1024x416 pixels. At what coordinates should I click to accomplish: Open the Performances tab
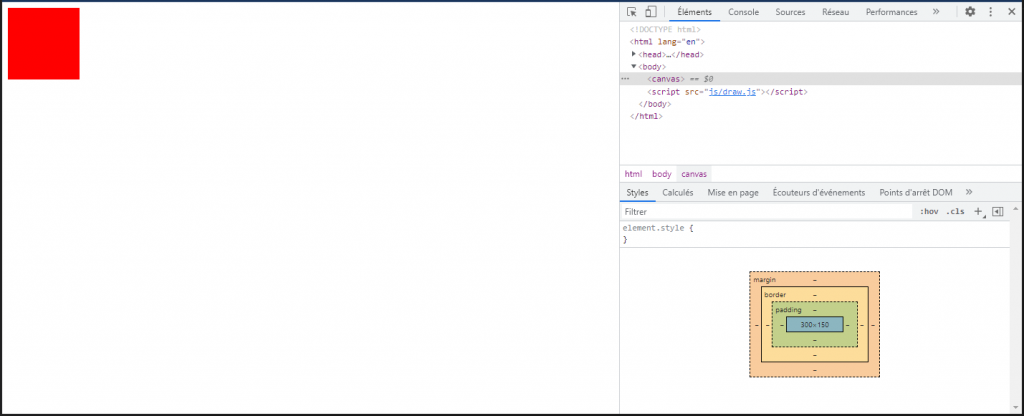(891, 12)
